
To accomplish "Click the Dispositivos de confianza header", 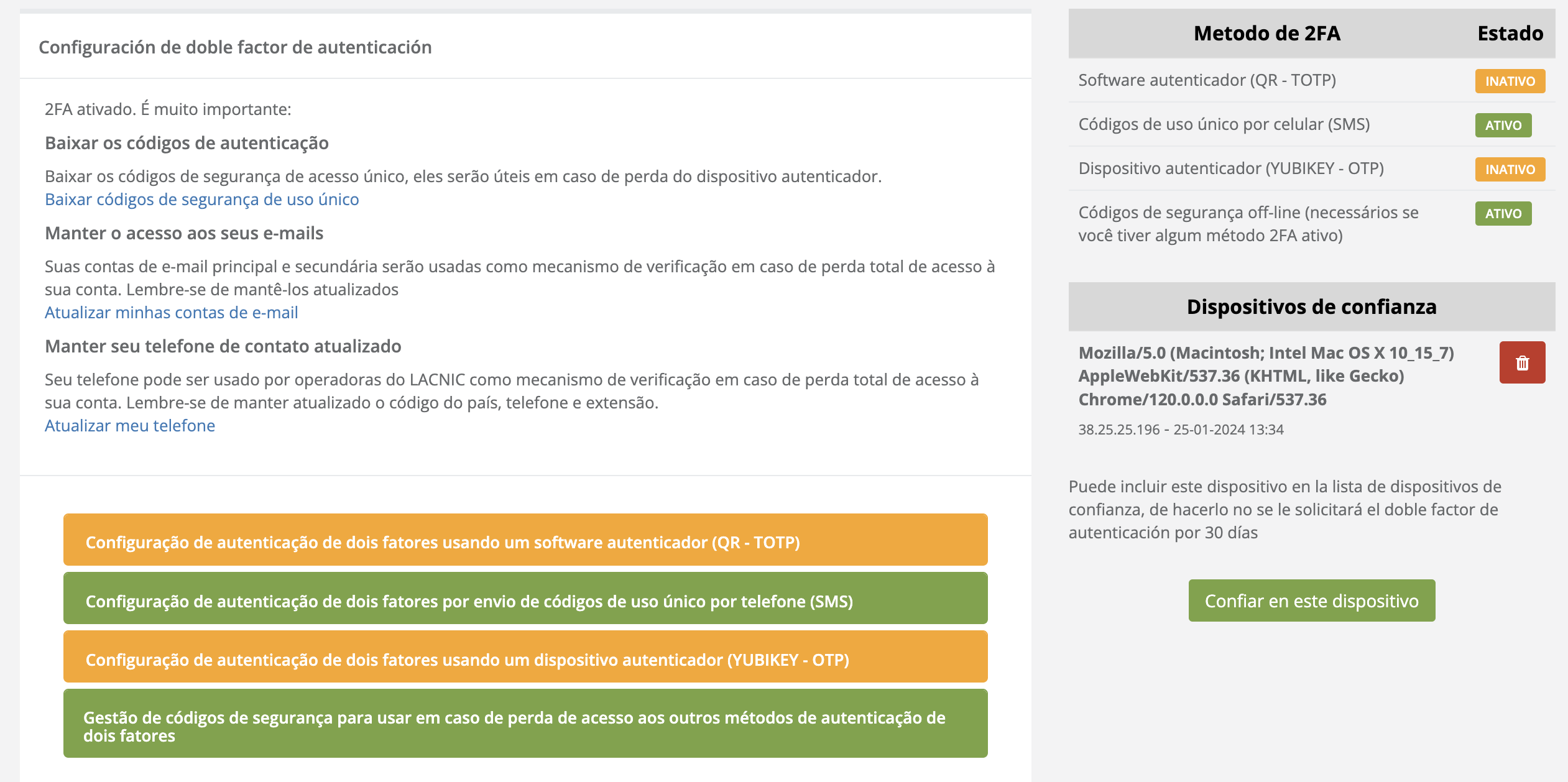I will [1311, 307].
